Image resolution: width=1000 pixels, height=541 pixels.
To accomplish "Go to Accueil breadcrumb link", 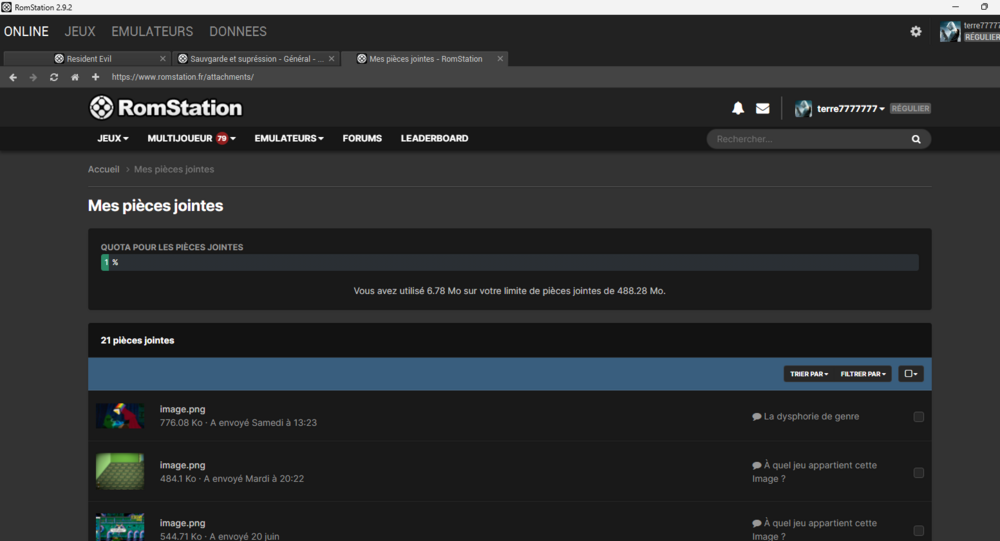I will tap(103, 169).
